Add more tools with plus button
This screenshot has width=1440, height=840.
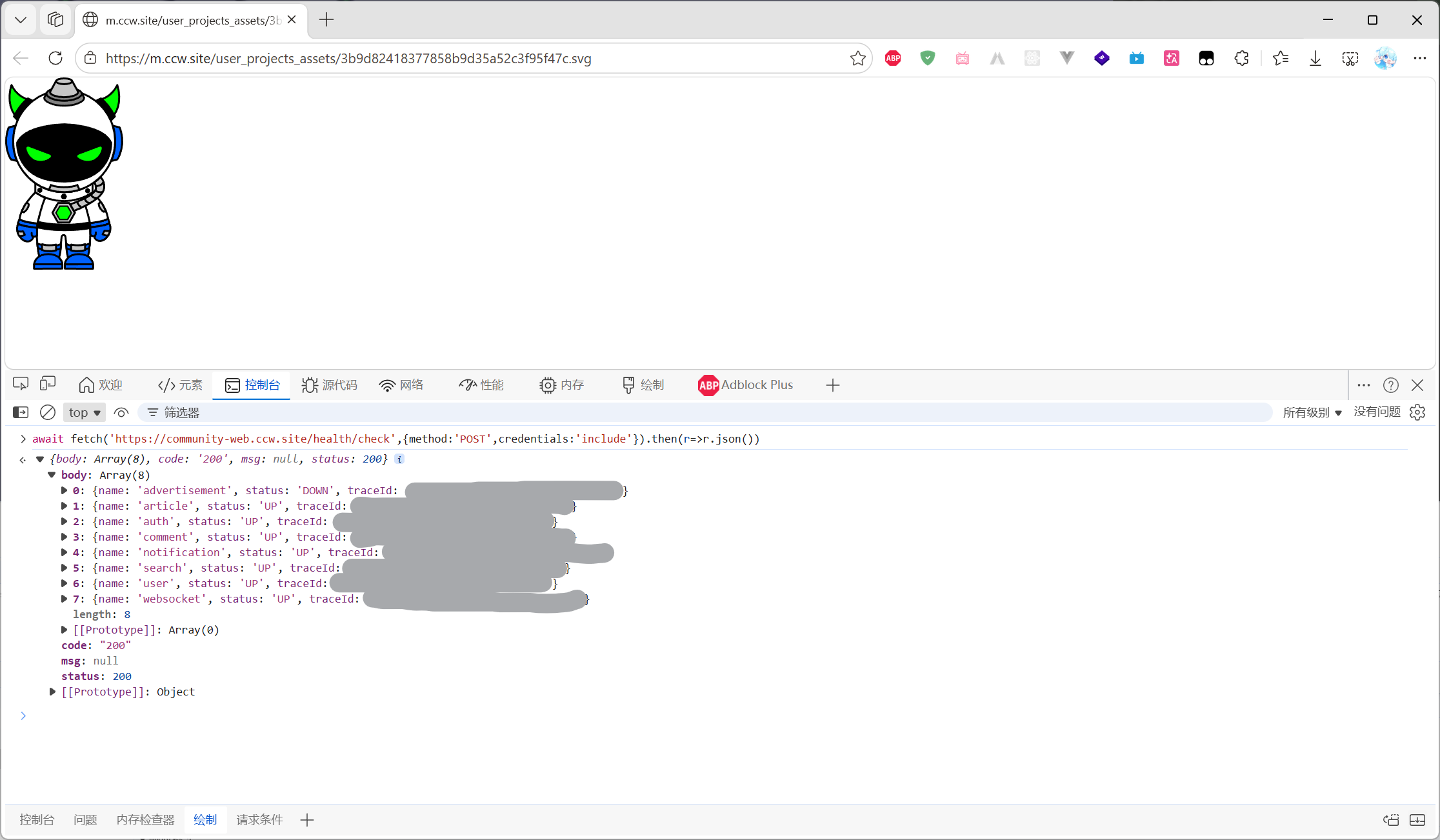[x=833, y=385]
